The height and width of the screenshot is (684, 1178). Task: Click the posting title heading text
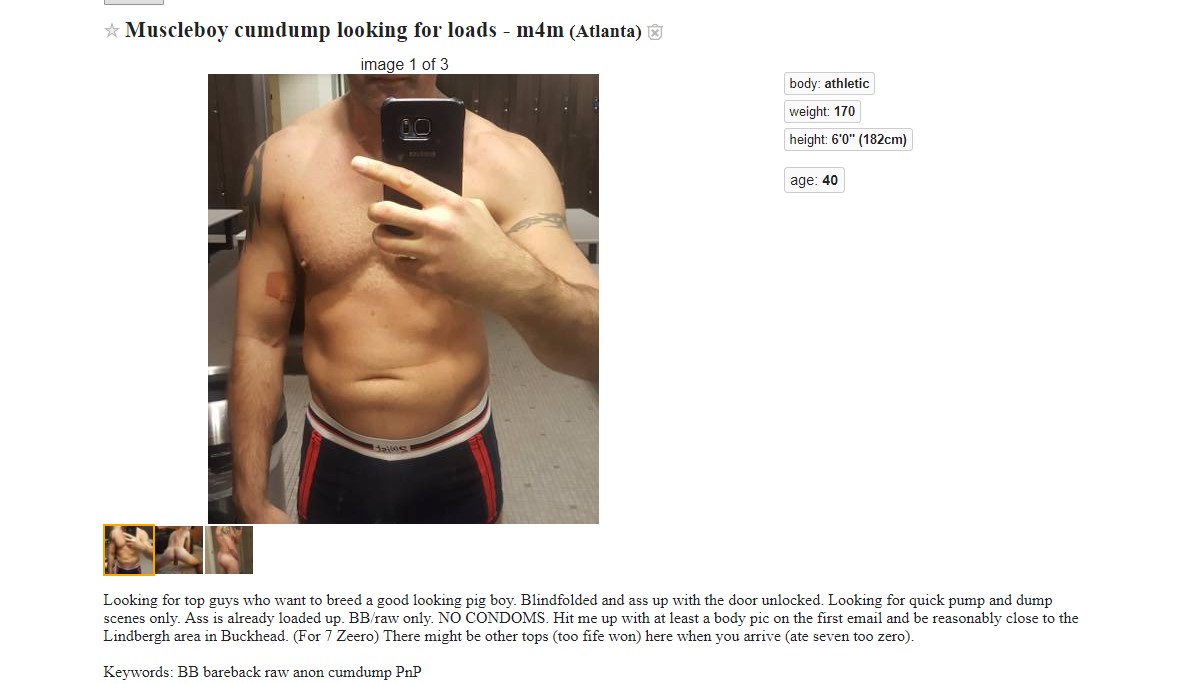(x=310, y=30)
